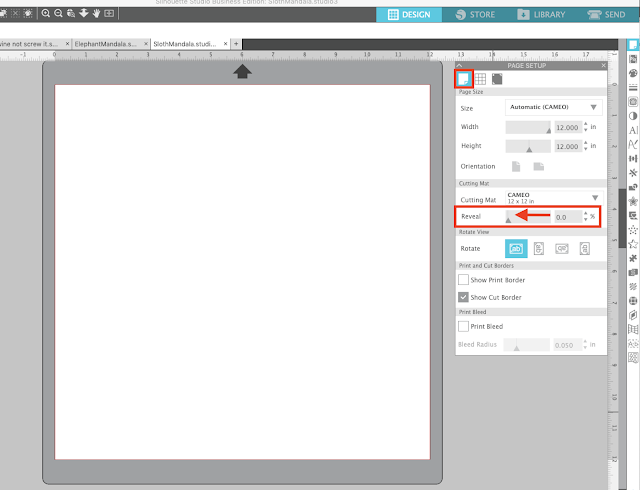Screen dimensions: 640x490
Task: Click the zoom in magnifier icon
Action: coord(46,13)
